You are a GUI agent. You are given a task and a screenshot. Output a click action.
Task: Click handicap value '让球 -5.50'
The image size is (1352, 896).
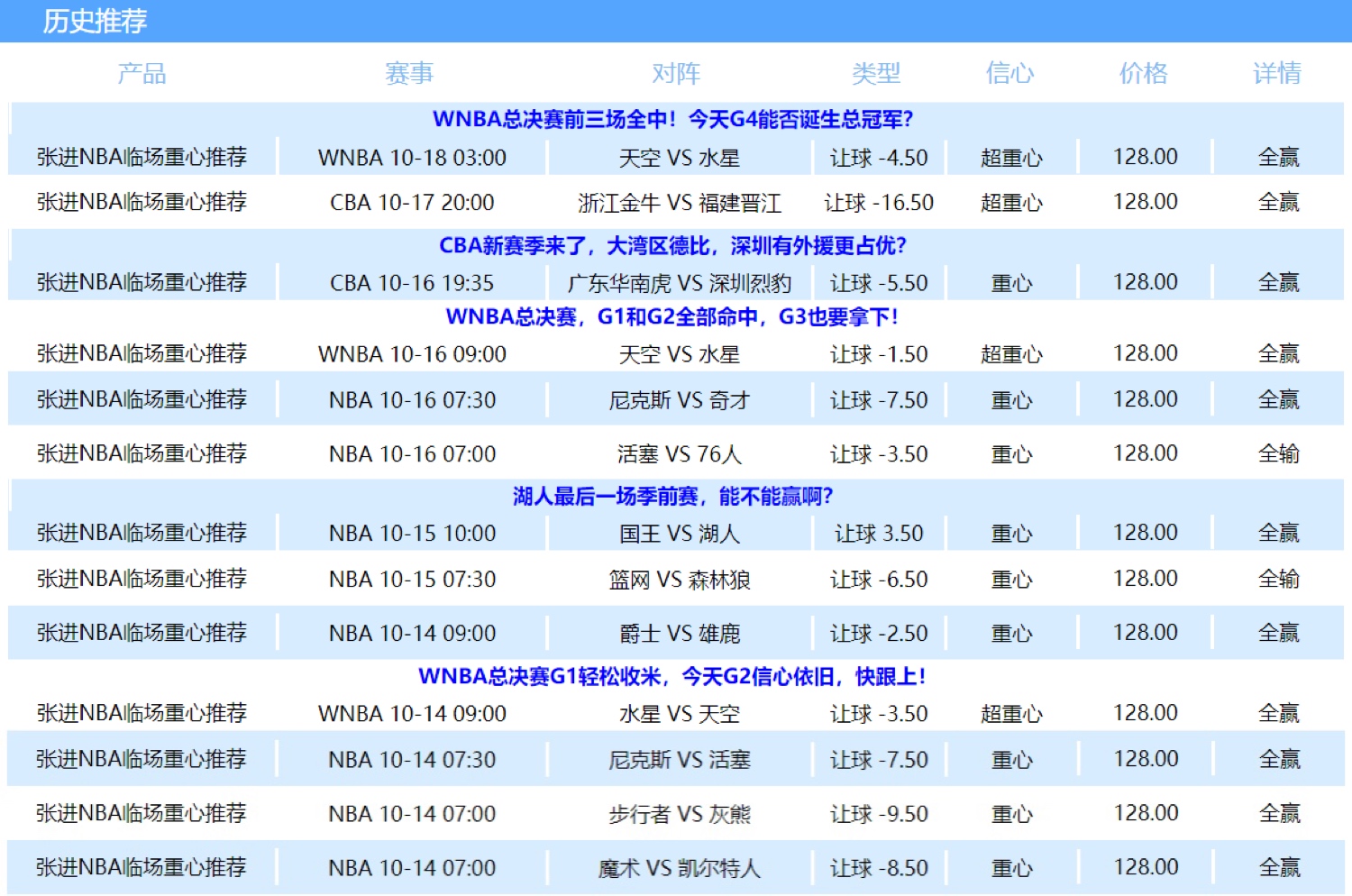coord(879,283)
